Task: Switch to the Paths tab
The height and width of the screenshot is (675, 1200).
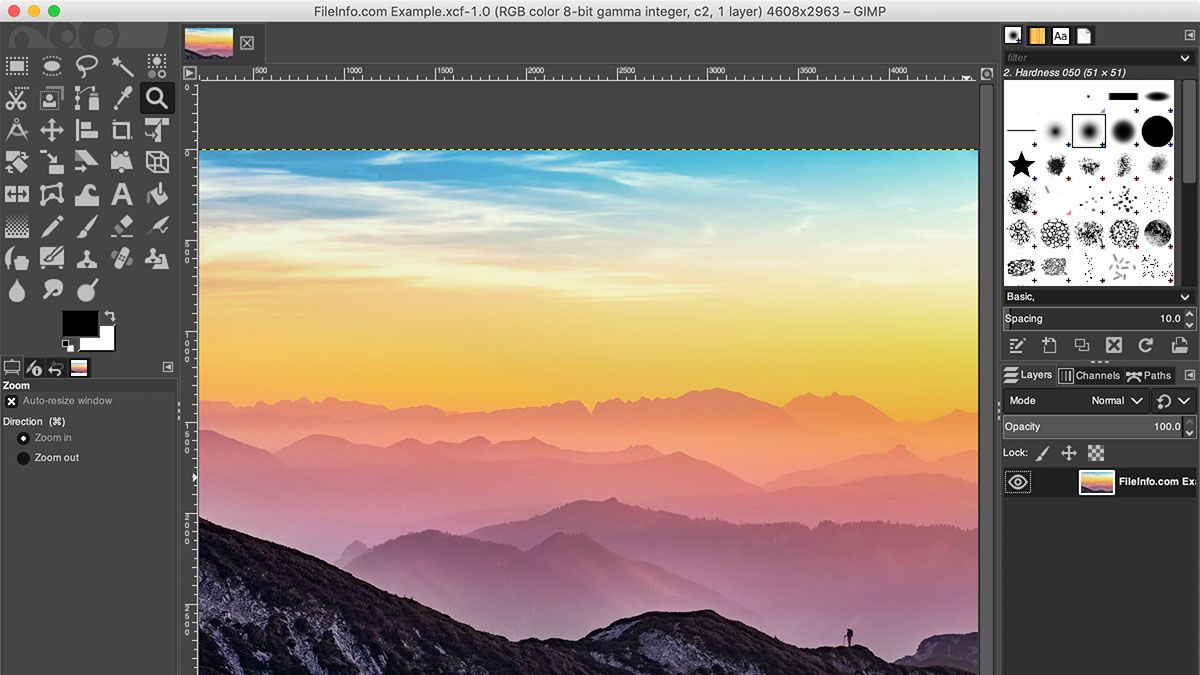Action: pos(1148,376)
